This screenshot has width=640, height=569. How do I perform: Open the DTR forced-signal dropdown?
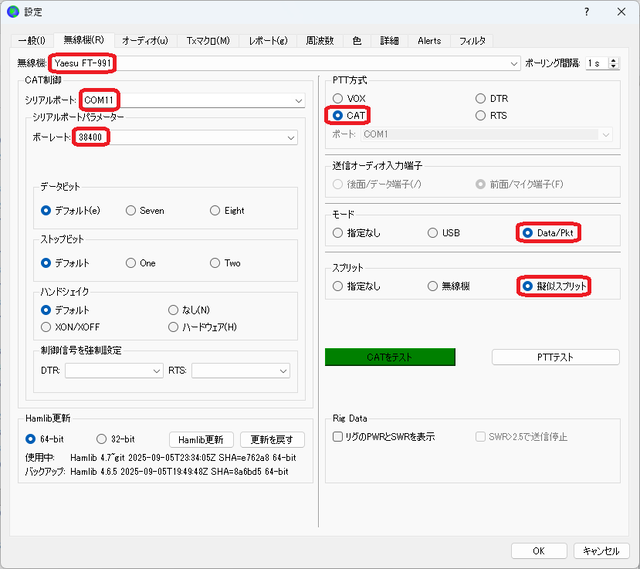[x=114, y=371]
